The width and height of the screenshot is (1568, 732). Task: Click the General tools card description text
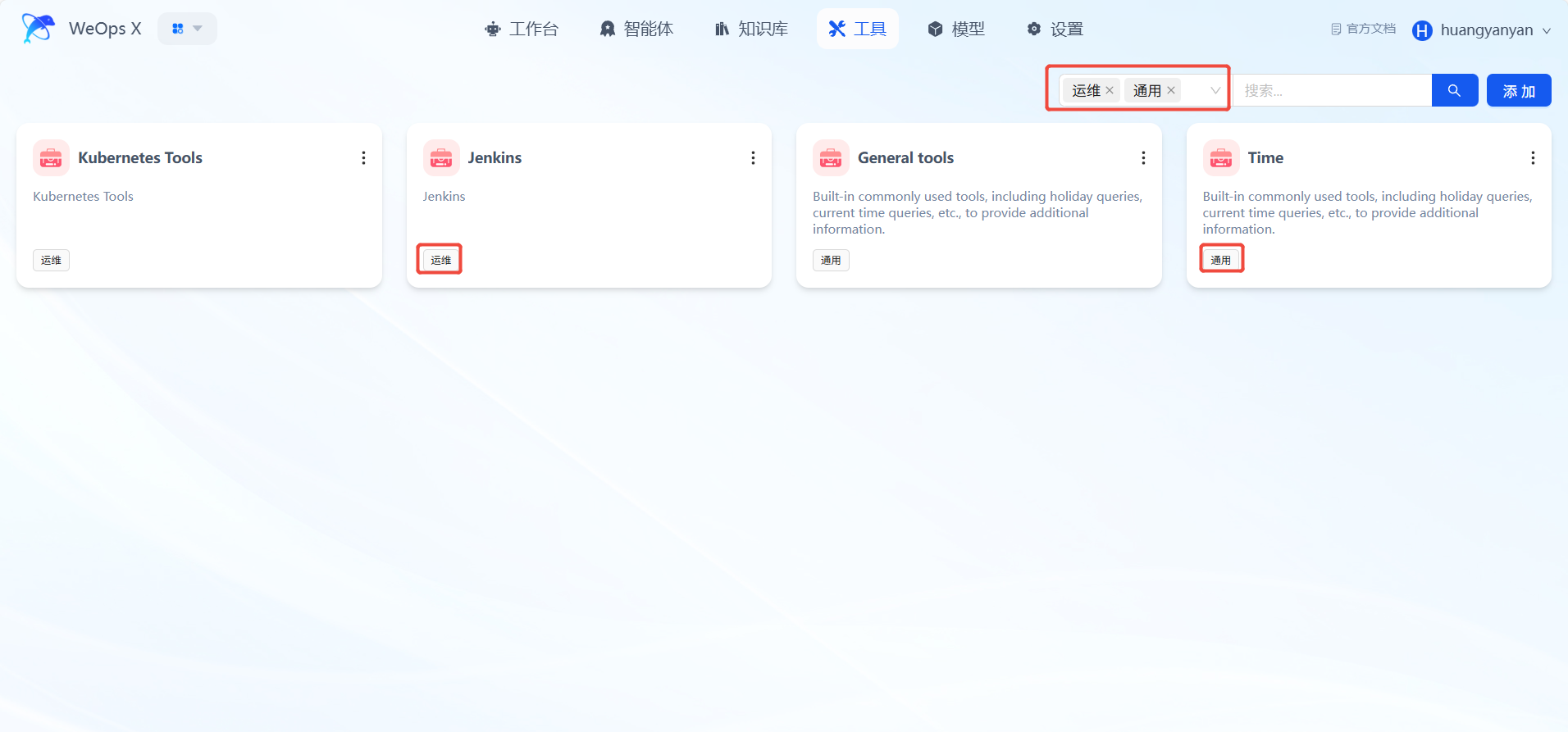click(x=978, y=212)
